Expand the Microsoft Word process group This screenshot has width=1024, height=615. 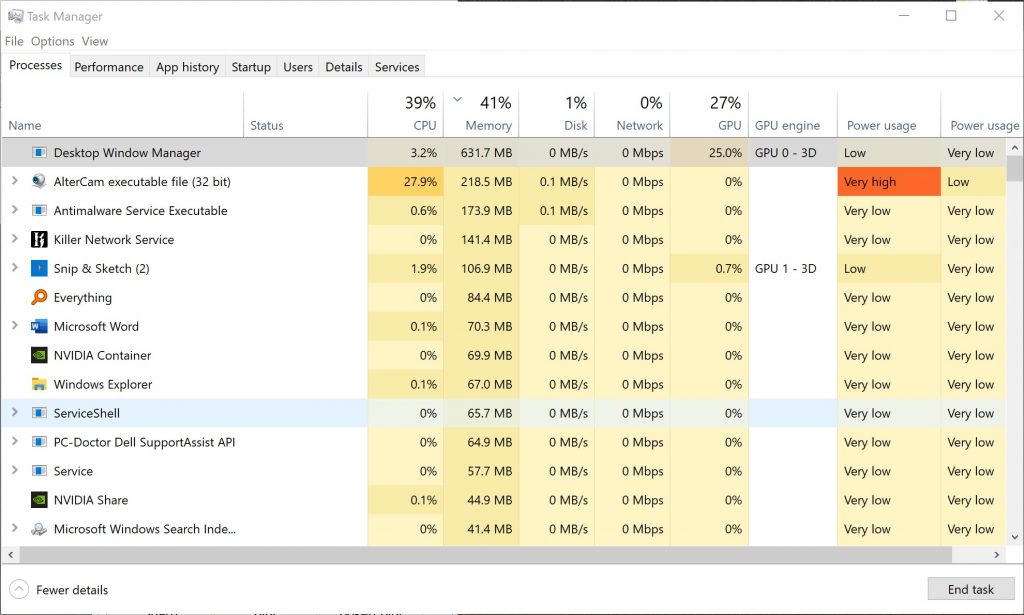(x=14, y=325)
